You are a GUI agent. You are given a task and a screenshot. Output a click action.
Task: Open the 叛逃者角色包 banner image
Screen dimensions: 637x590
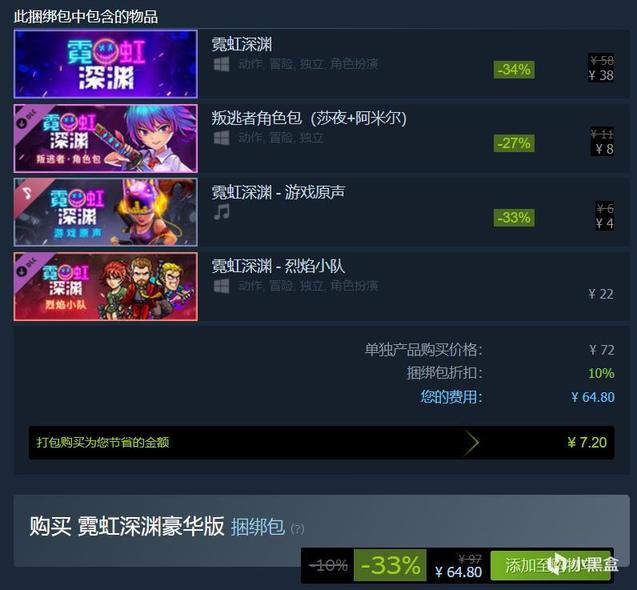pos(106,138)
